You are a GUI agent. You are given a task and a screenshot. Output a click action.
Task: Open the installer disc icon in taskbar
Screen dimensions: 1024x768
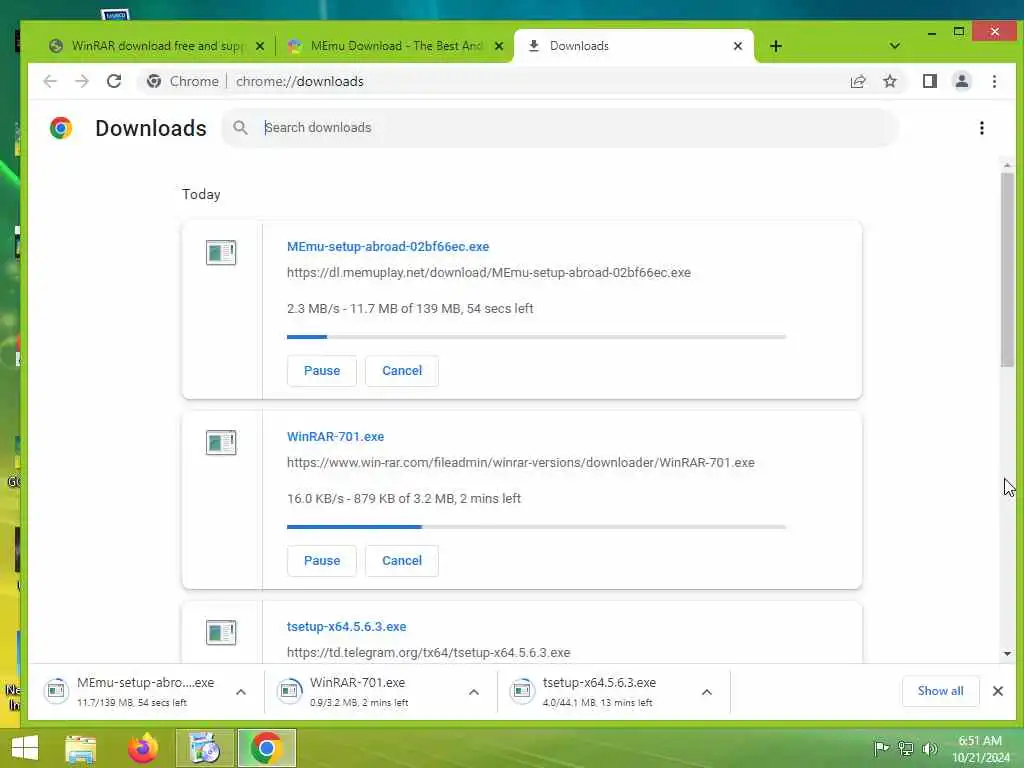point(204,748)
